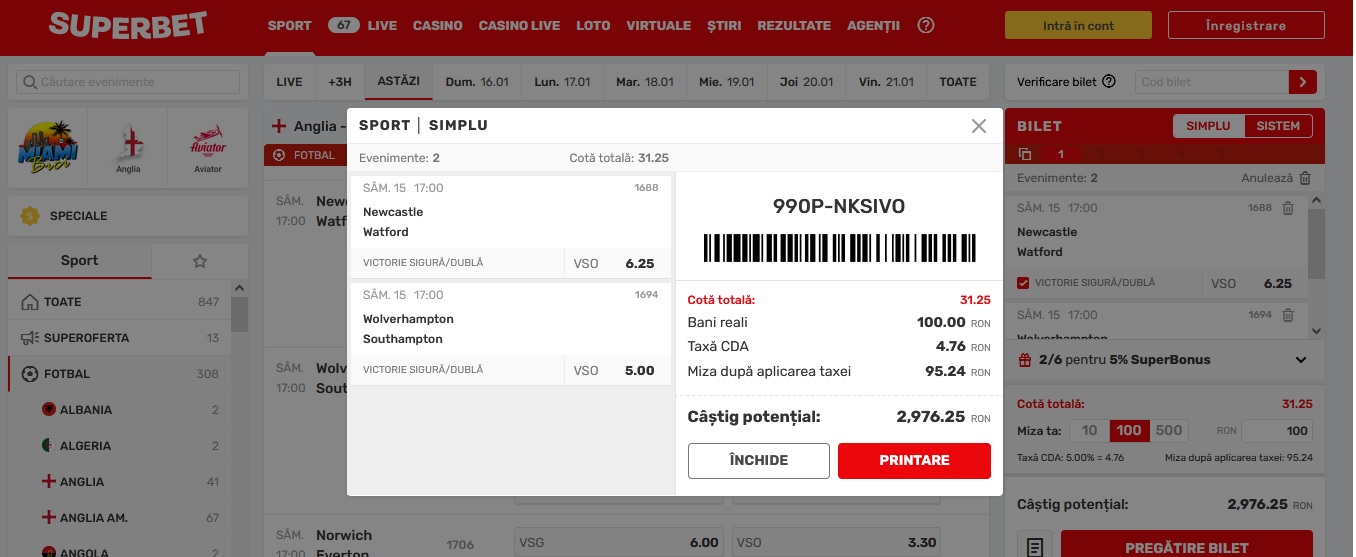This screenshot has height=557, width=1356.
Task: Select the Mie. 19.01 date tab
Action: tap(726, 82)
